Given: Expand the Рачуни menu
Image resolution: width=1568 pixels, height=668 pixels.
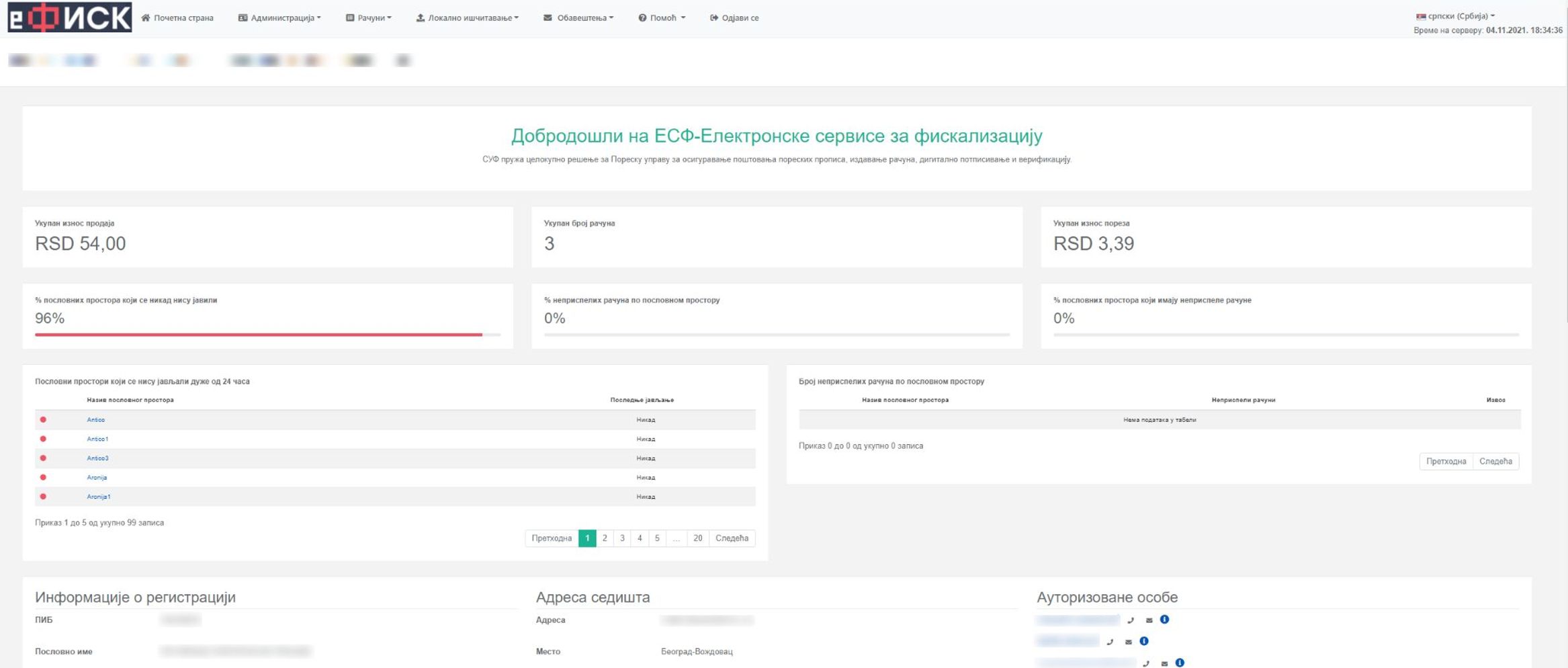Looking at the screenshot, I should click(x=369, y=18).
